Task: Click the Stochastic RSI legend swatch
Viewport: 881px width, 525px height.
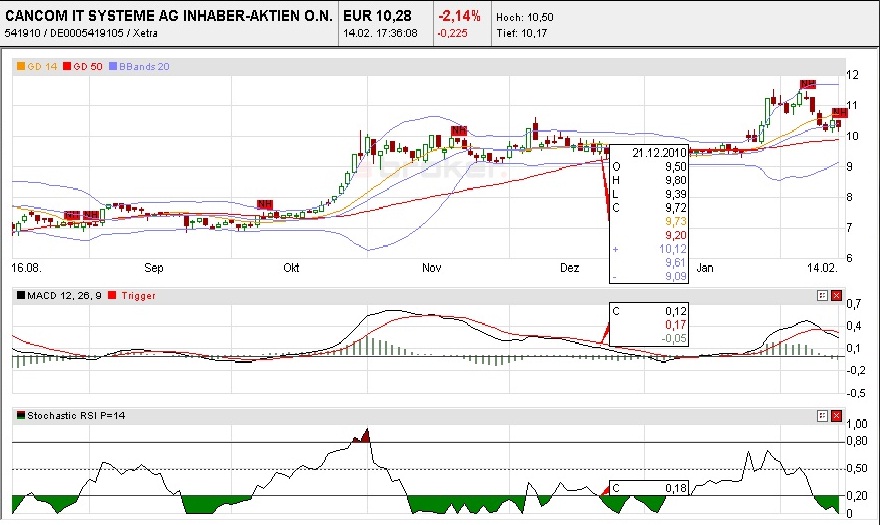Action: pyautogui.click(x=21, y=416)
